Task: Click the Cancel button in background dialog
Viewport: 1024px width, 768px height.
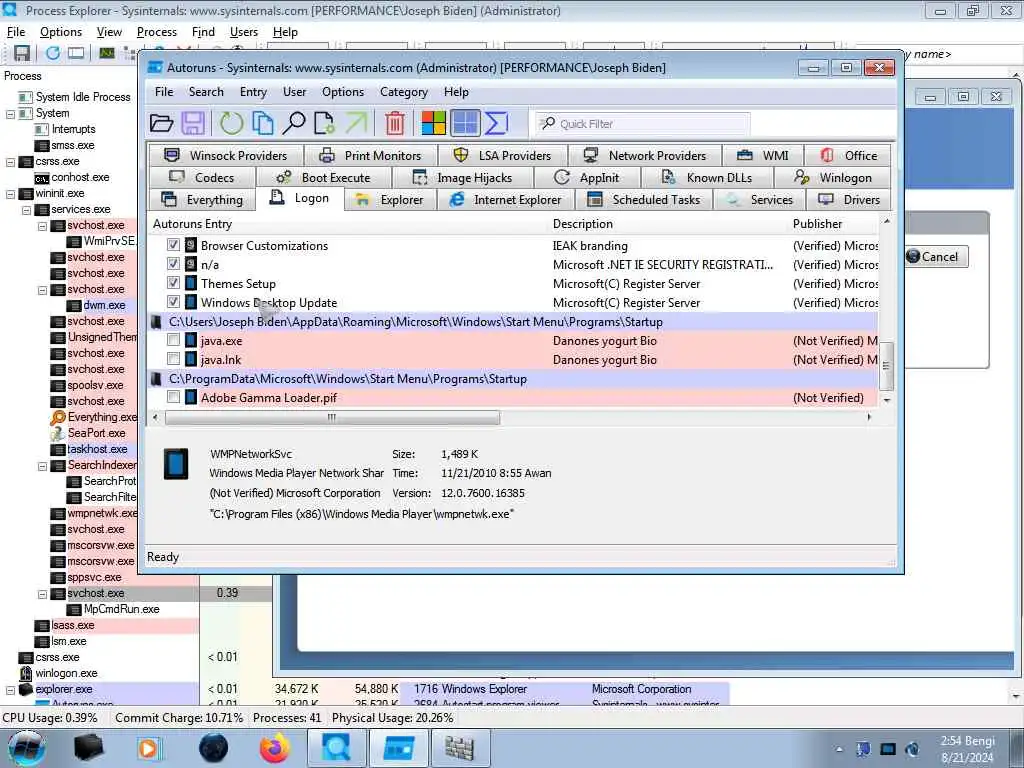Action: point(936,257)
